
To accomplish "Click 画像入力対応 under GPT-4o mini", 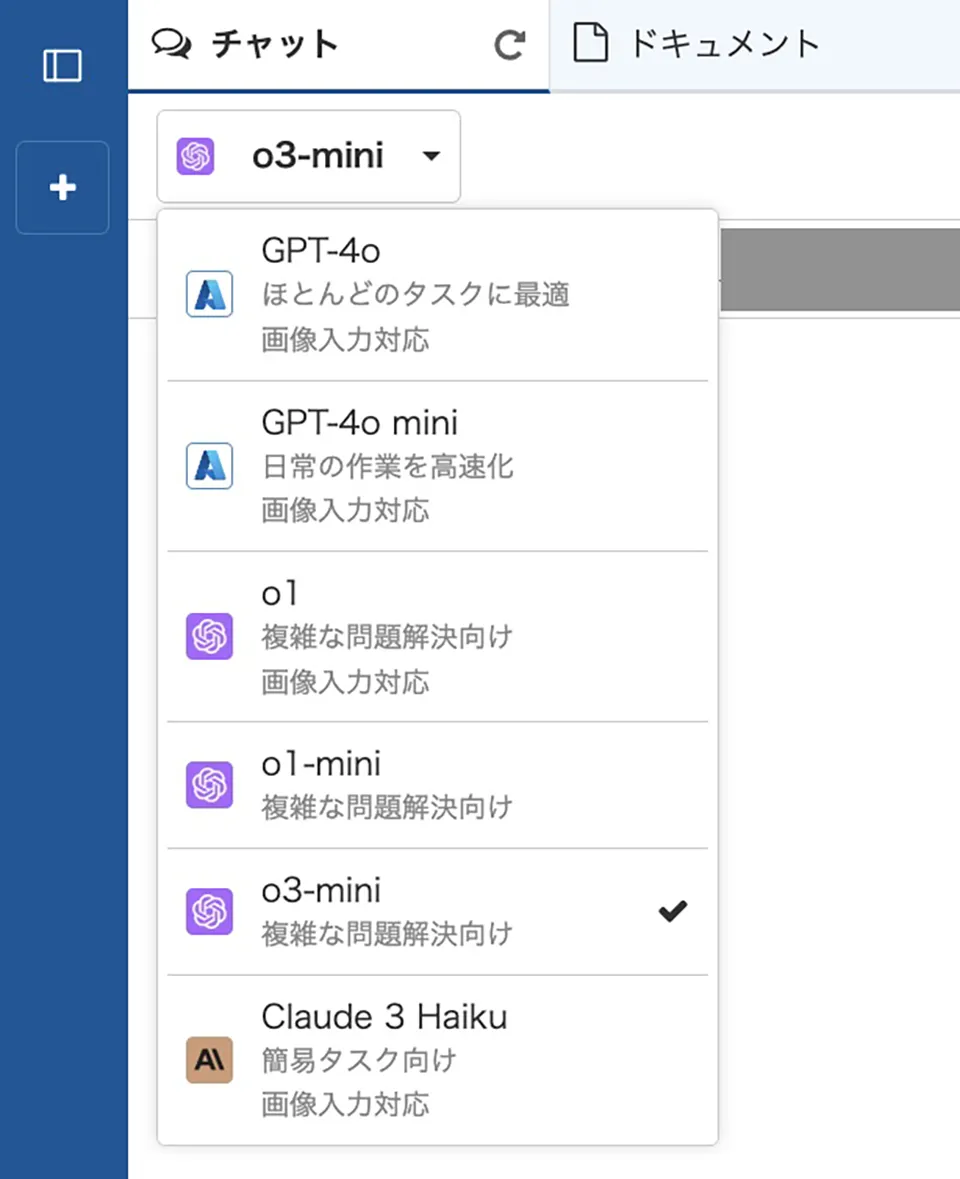I will pyautogui.click(x=345, y=511).
